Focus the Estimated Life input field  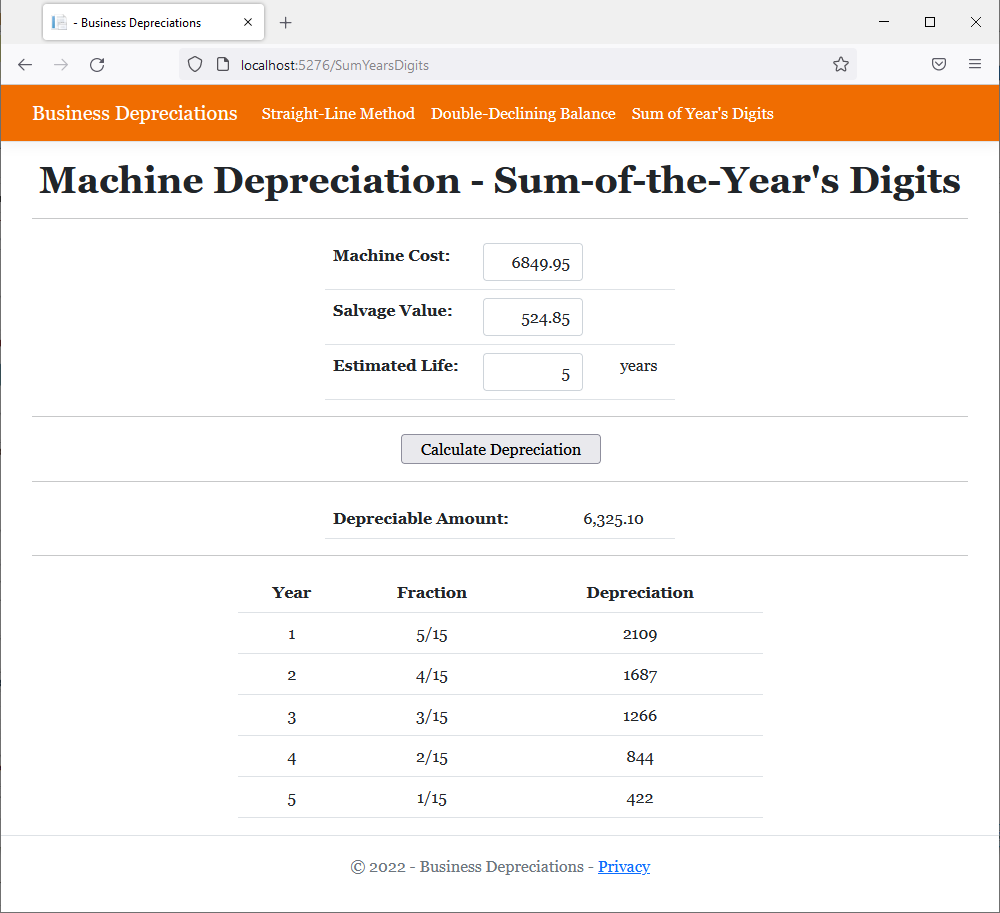click(x=533, y=372)
